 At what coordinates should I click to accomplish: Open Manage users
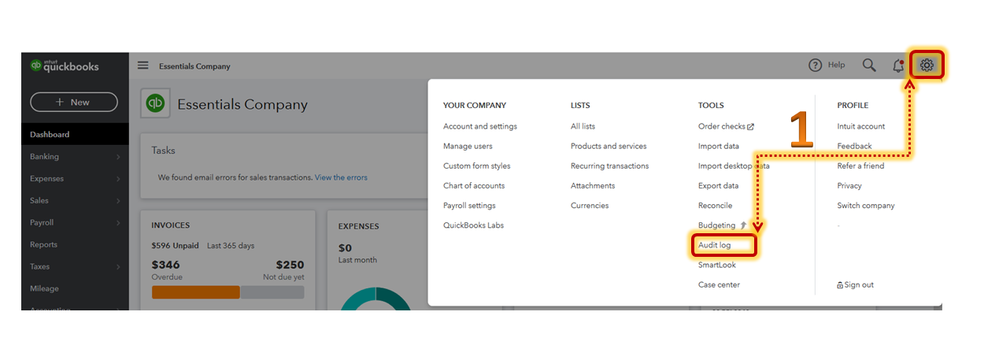pos(468,146)
